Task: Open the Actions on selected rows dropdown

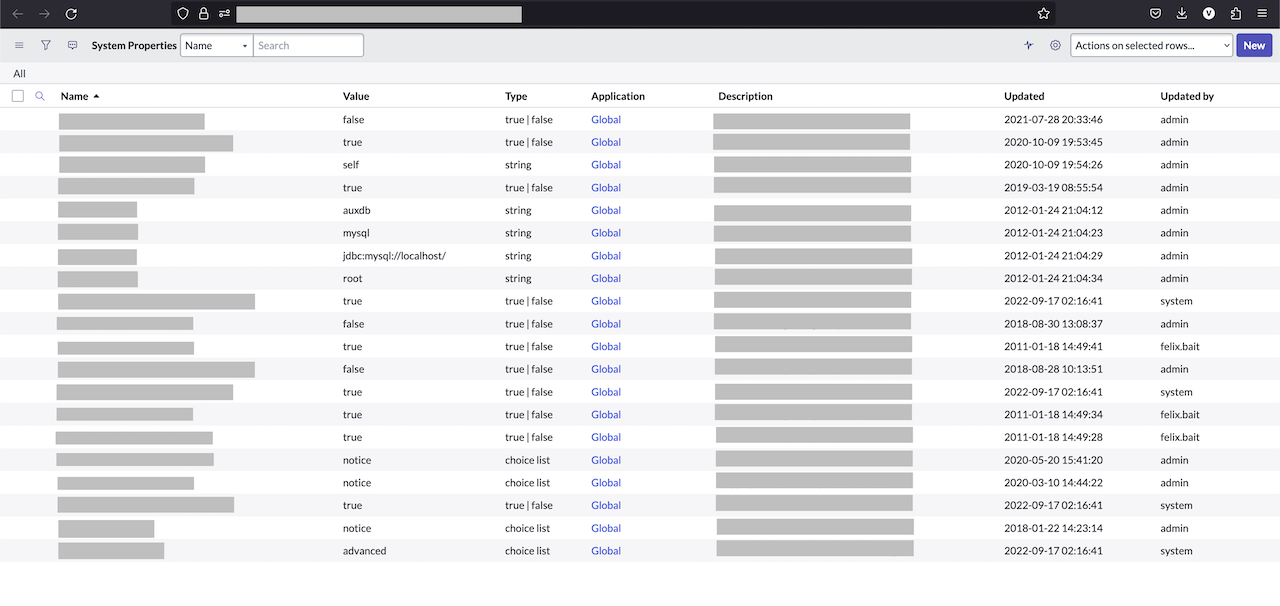Action: (x=1151, y=45)
